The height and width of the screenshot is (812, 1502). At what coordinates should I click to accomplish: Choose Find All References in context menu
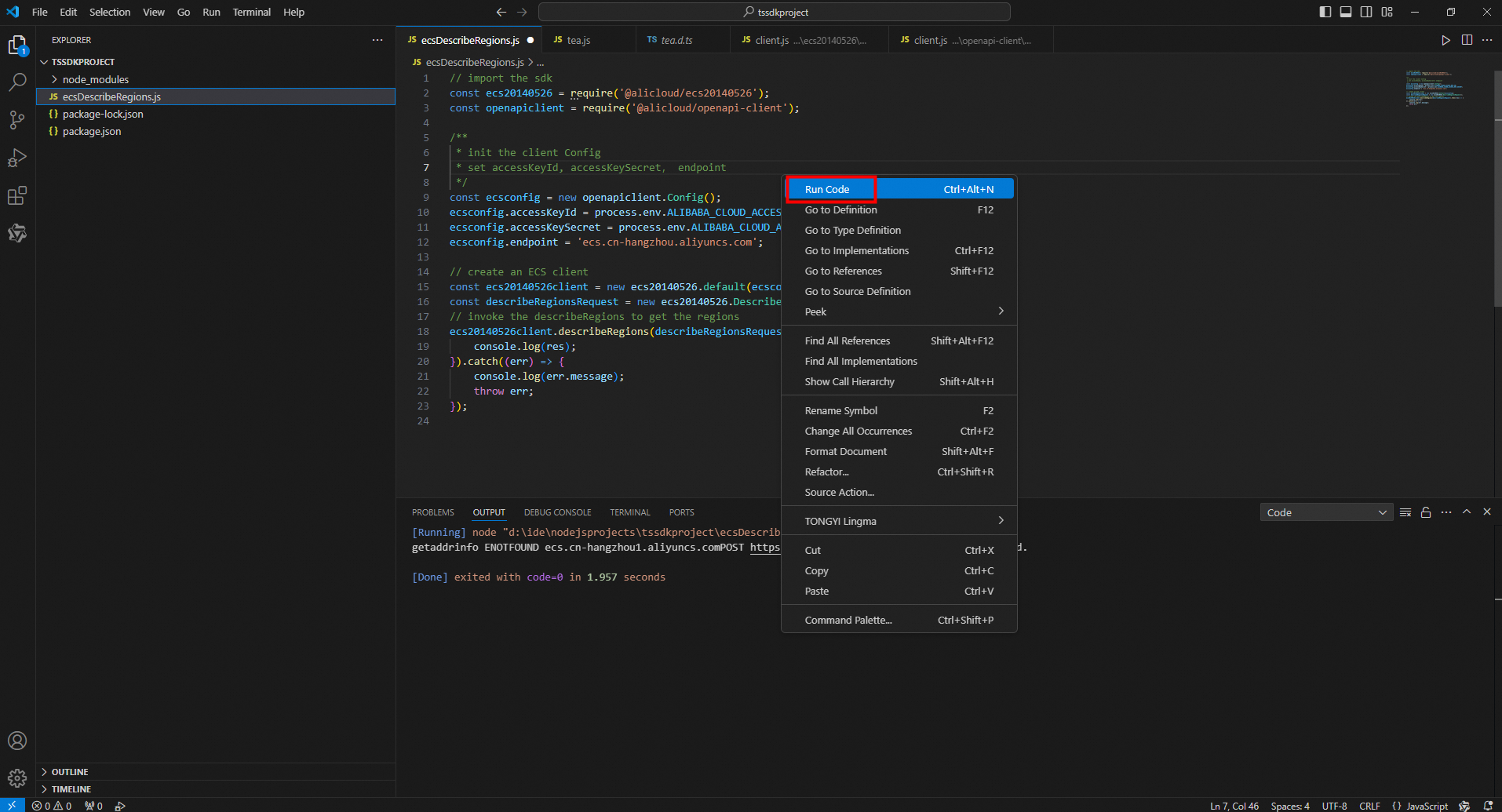pyautogui.click(x=899, y=340)
